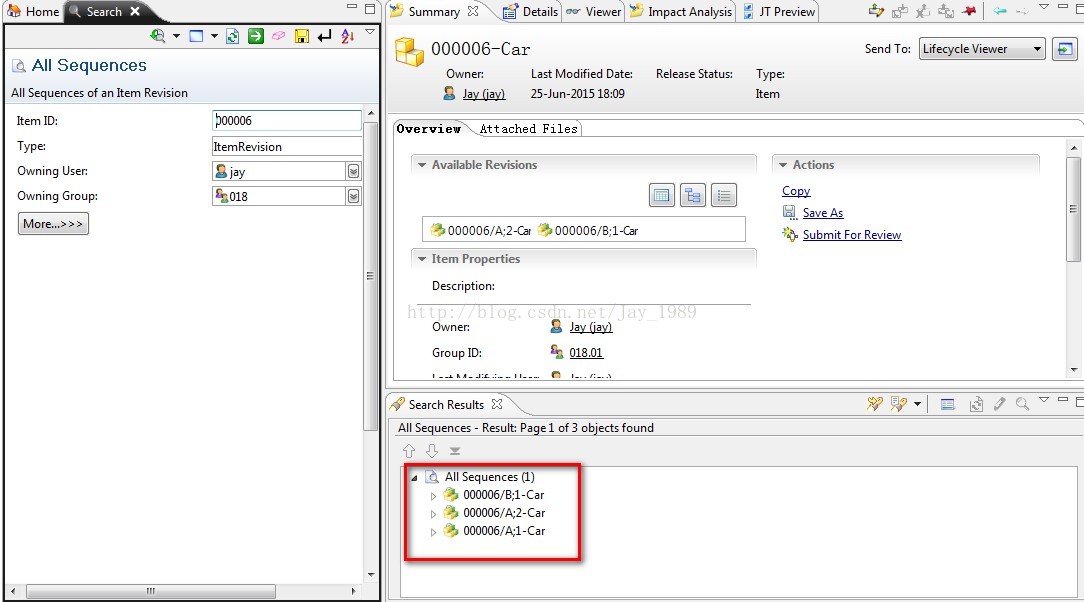Open the Owning Group dropdown

click(353, 196)
